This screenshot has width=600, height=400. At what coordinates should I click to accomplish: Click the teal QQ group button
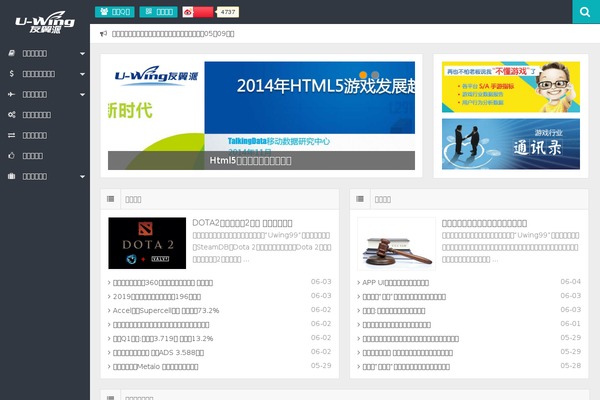click(115, 12)
